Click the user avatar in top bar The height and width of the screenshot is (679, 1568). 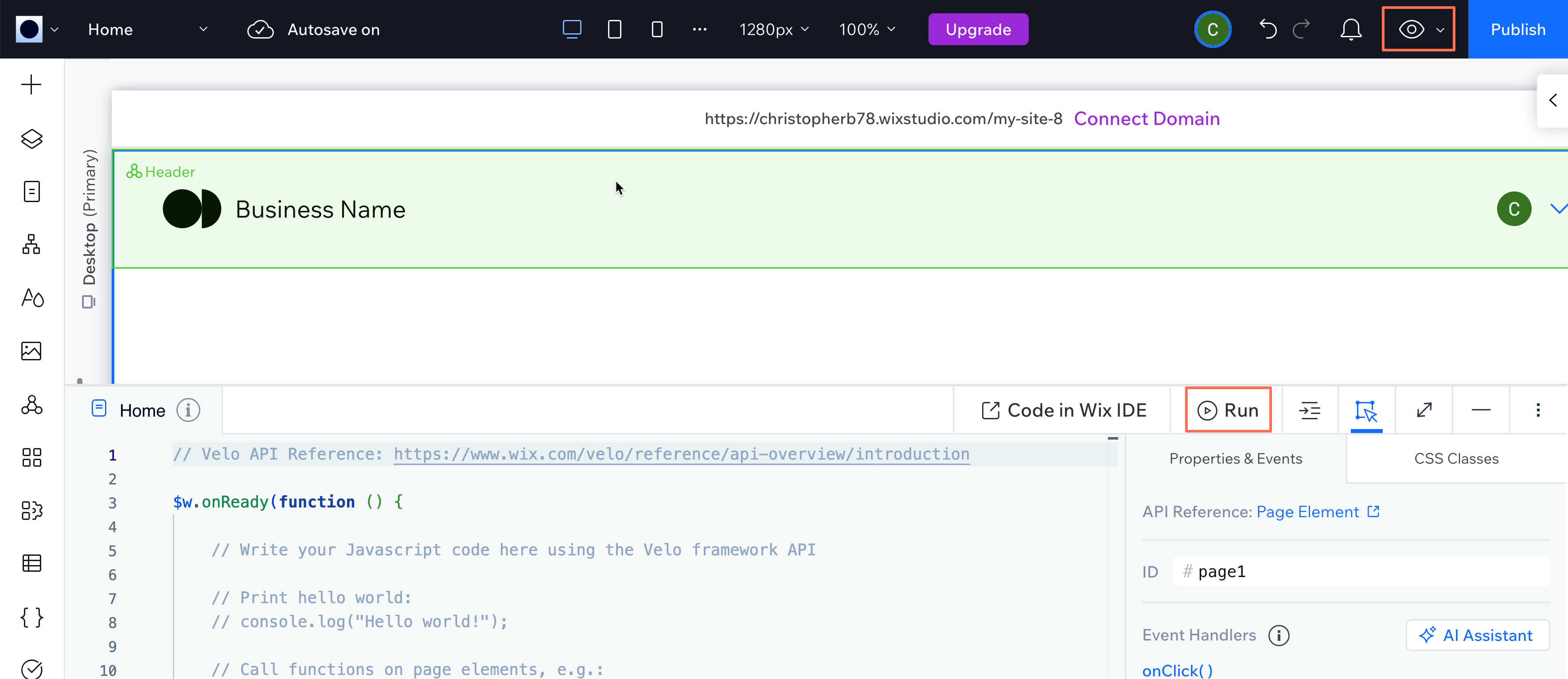(1213, 29)
